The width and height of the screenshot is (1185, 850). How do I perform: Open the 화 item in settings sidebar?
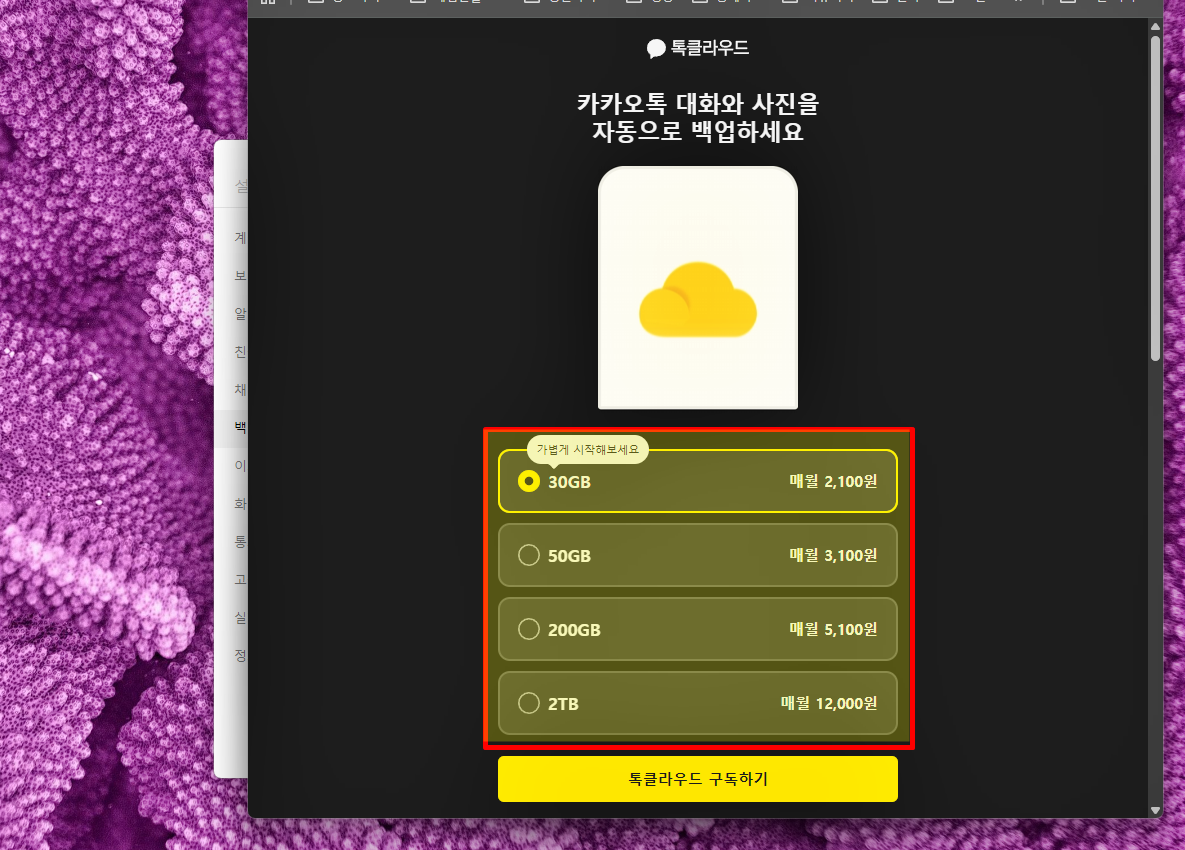(240, 504)
